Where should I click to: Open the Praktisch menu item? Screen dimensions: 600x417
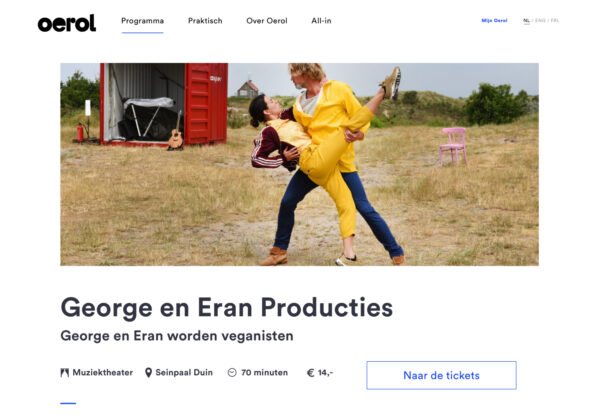pyautogui.click(x=205, y=21)
